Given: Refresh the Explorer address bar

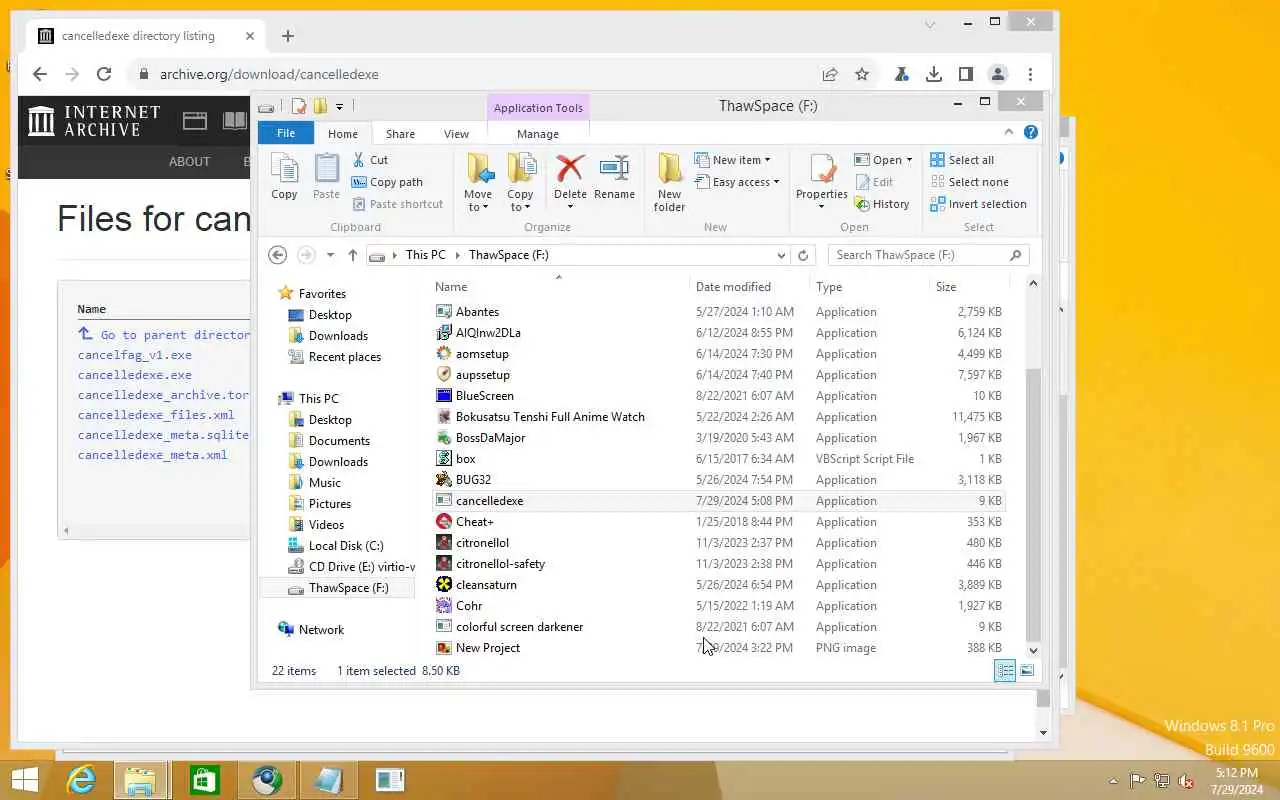Looking at the screenshot, I should [x=803, y=255].
